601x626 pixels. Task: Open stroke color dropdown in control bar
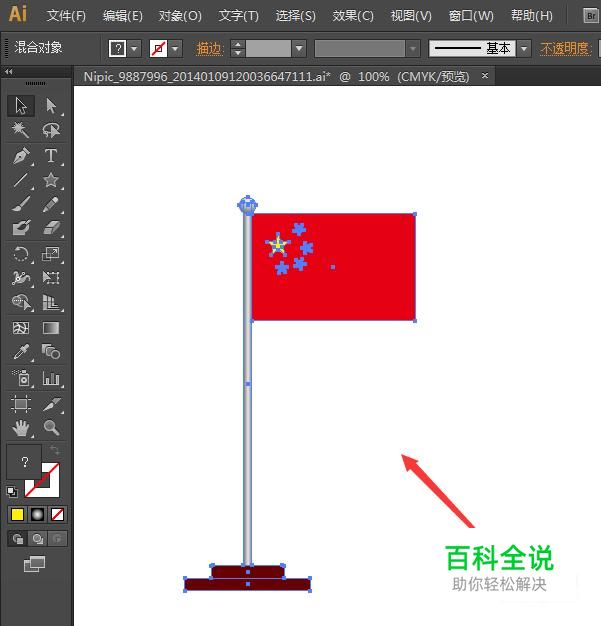[175, 49]
